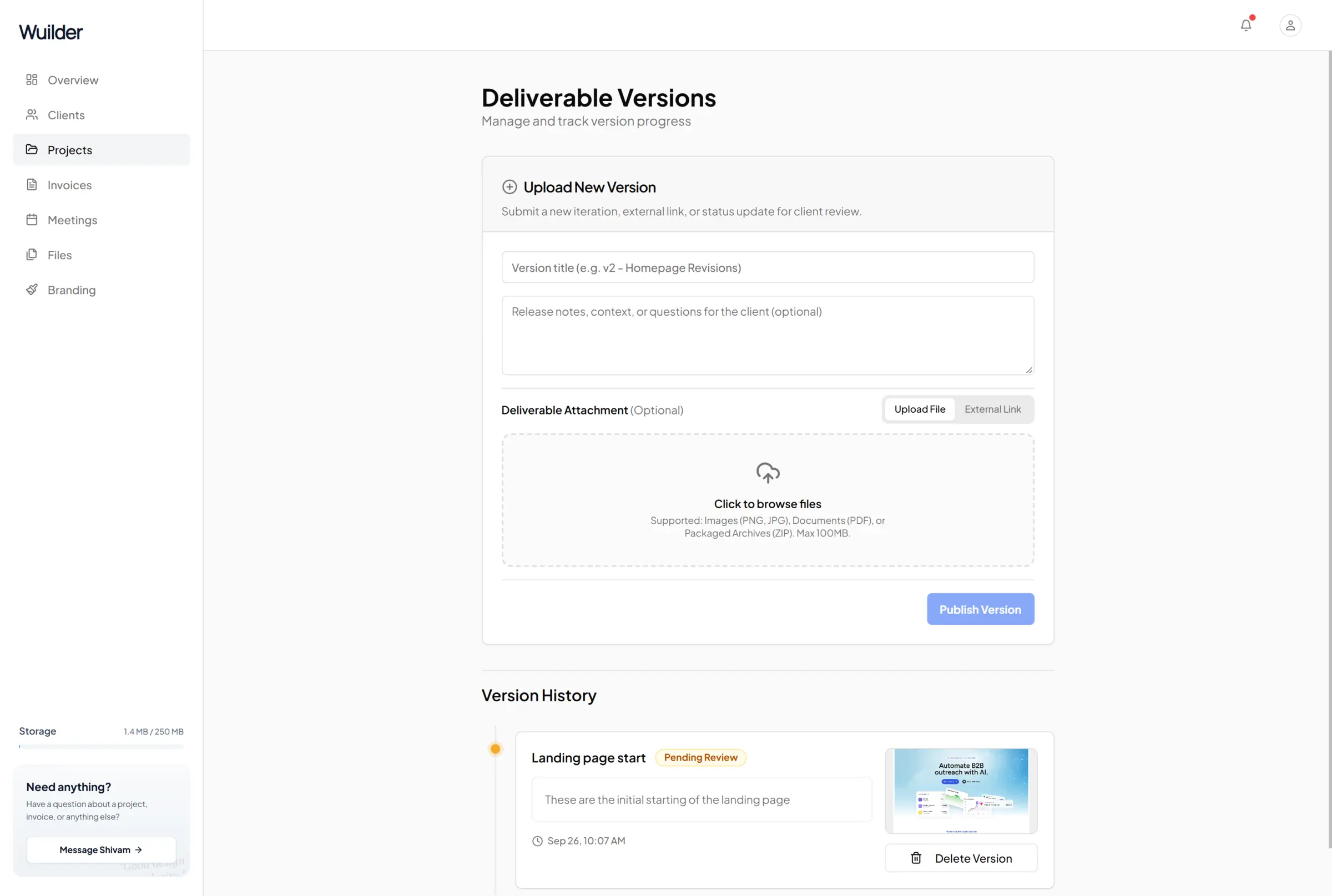Click the clock icon beside Sep 26 timestamp
The width and height of the screenshot is (1332, 896).
pyautogui.click(x=537, y=841)
